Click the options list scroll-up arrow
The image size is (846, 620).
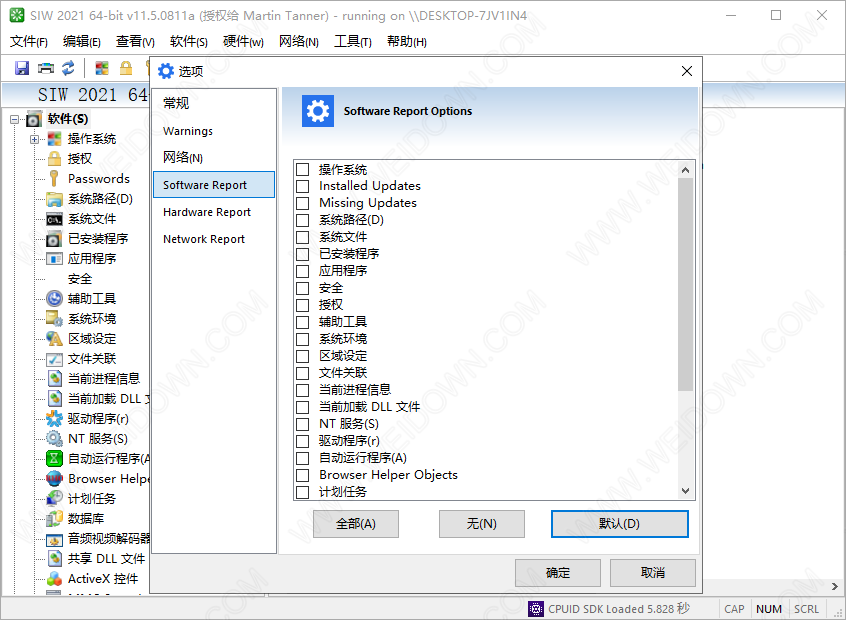pyautogui.click(x=685, y=170)
